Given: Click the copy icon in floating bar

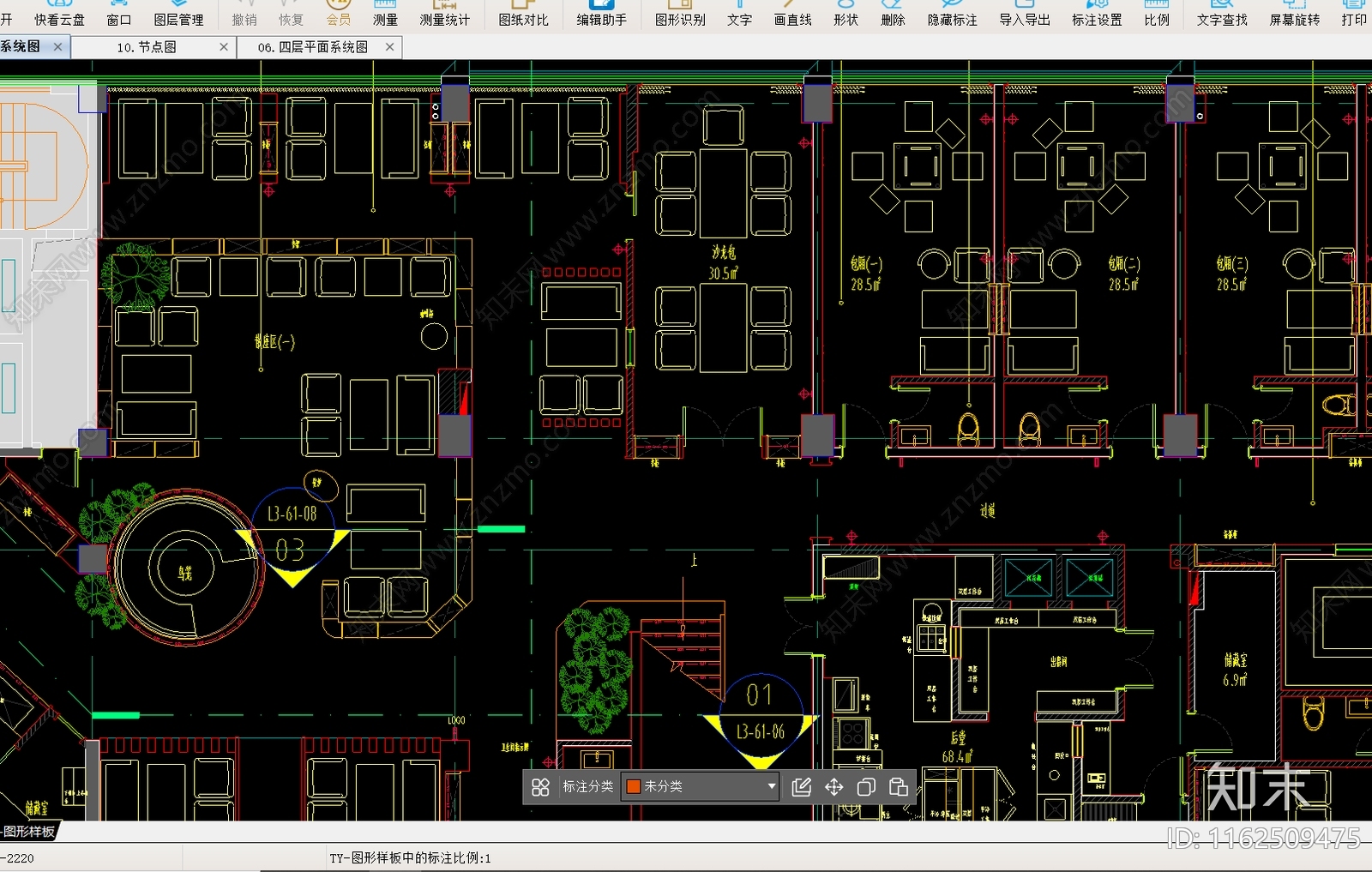Looking at the screenshot, I should tap(866, 787).
